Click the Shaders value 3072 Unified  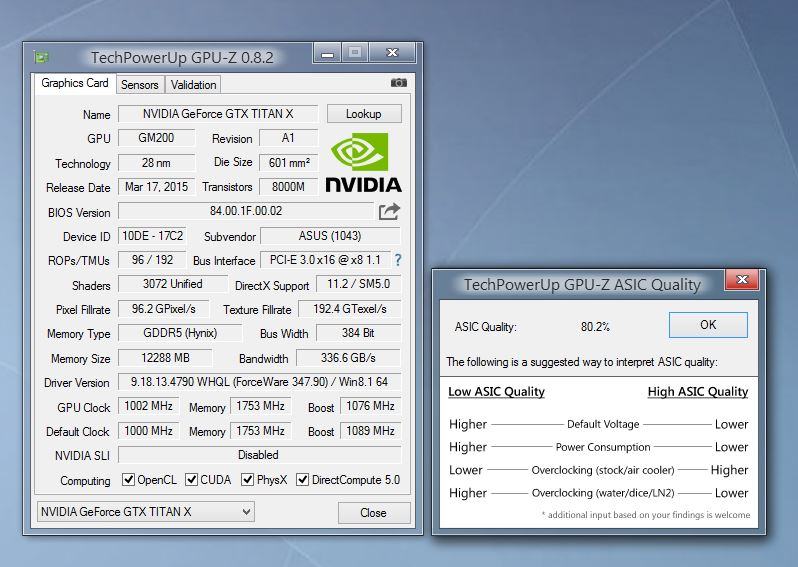tap(173, 284)
